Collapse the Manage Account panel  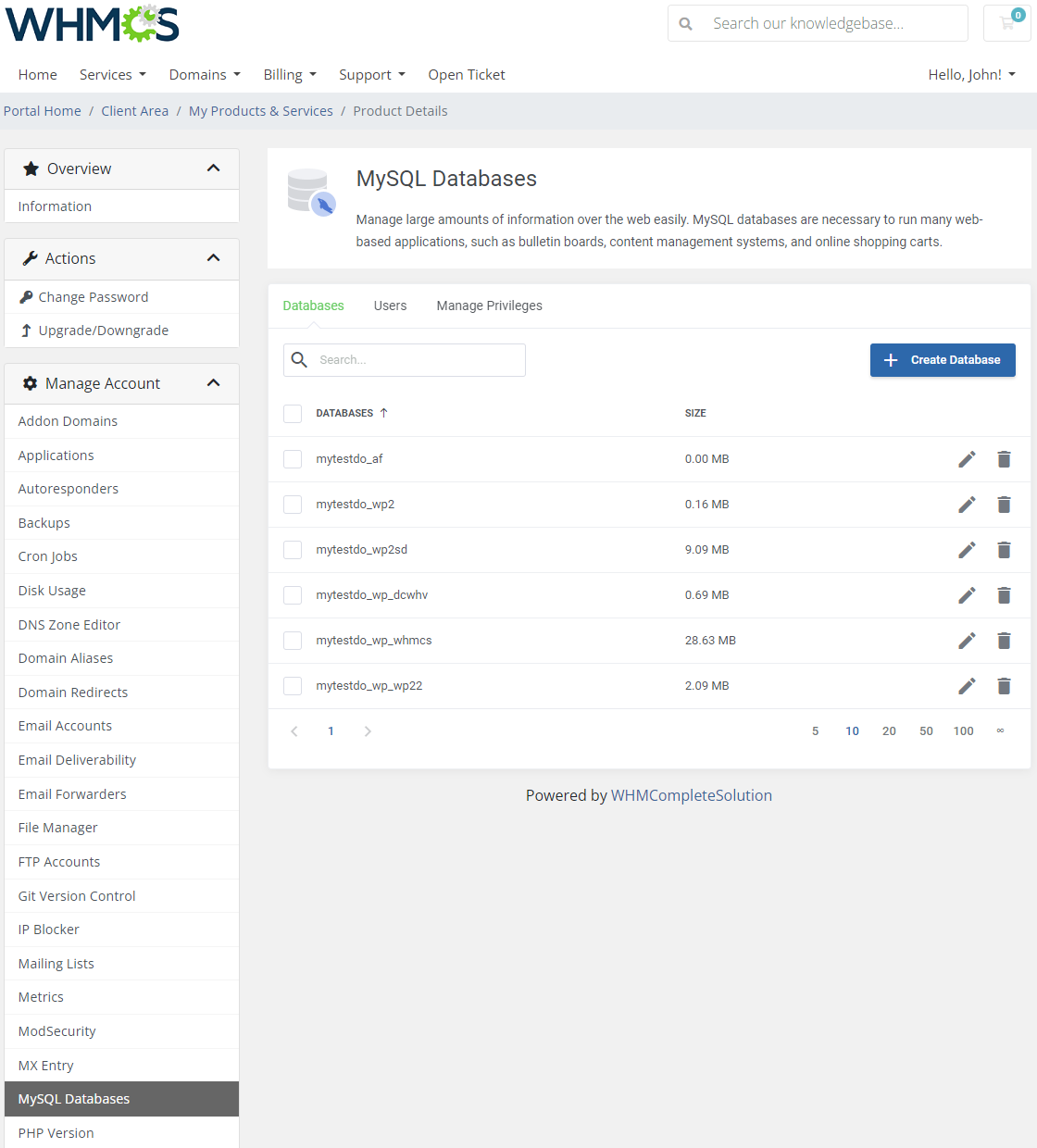214,383
